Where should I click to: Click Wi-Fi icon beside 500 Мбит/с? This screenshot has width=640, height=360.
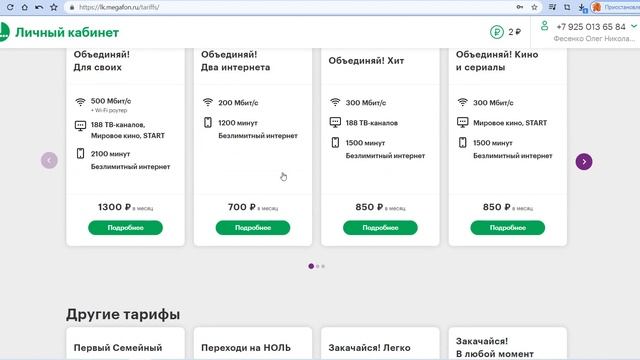click(x=80, y=101)
